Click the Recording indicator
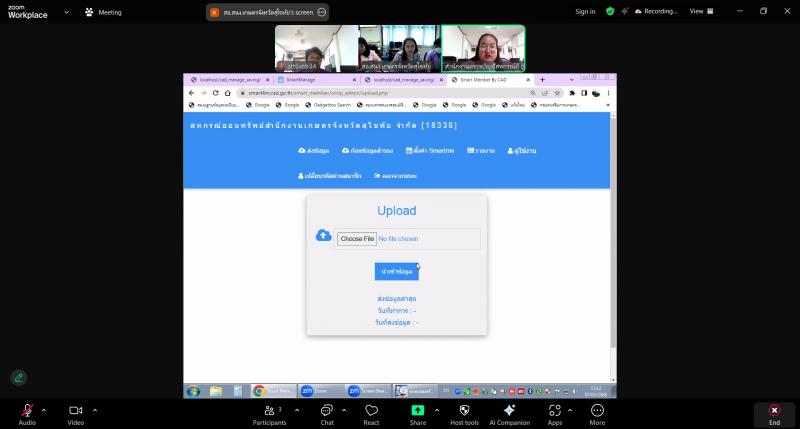This screenshot has width=800, height=429. click(656, 11)
